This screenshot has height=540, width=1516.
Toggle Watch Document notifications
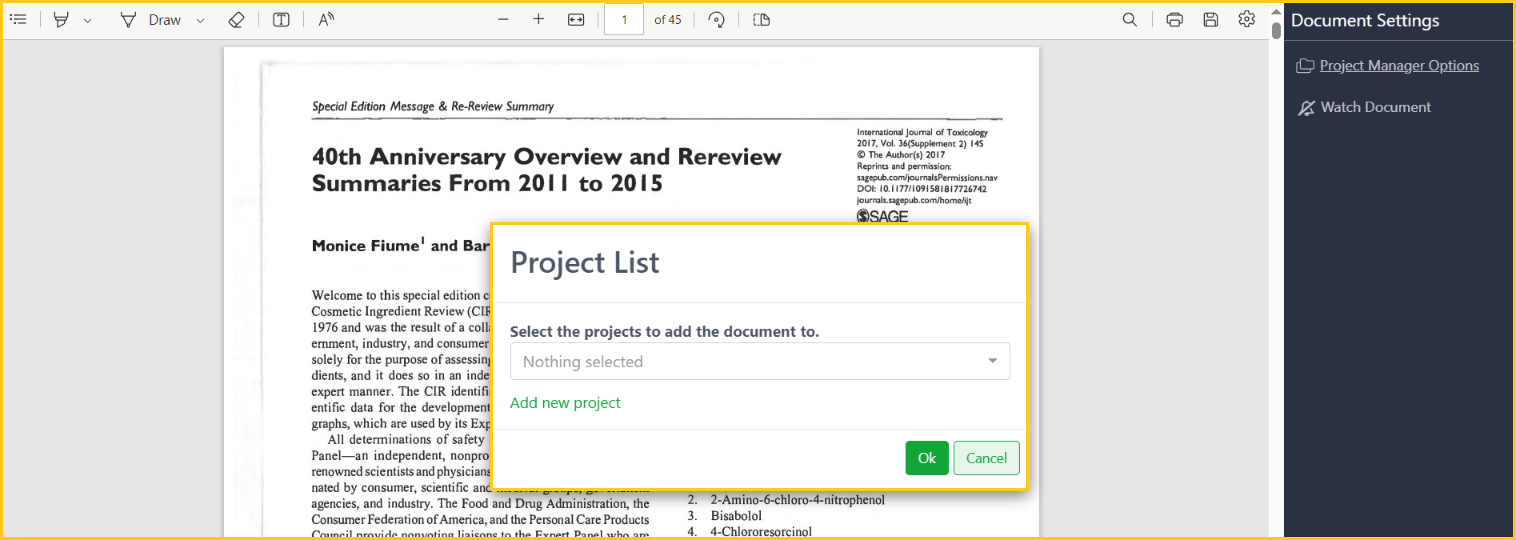pos(1375,107)
